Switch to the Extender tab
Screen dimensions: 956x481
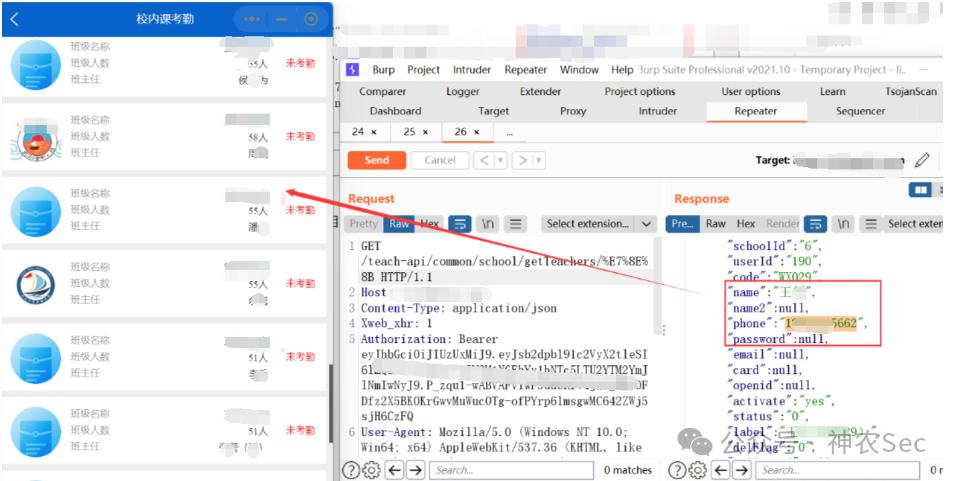540,91
